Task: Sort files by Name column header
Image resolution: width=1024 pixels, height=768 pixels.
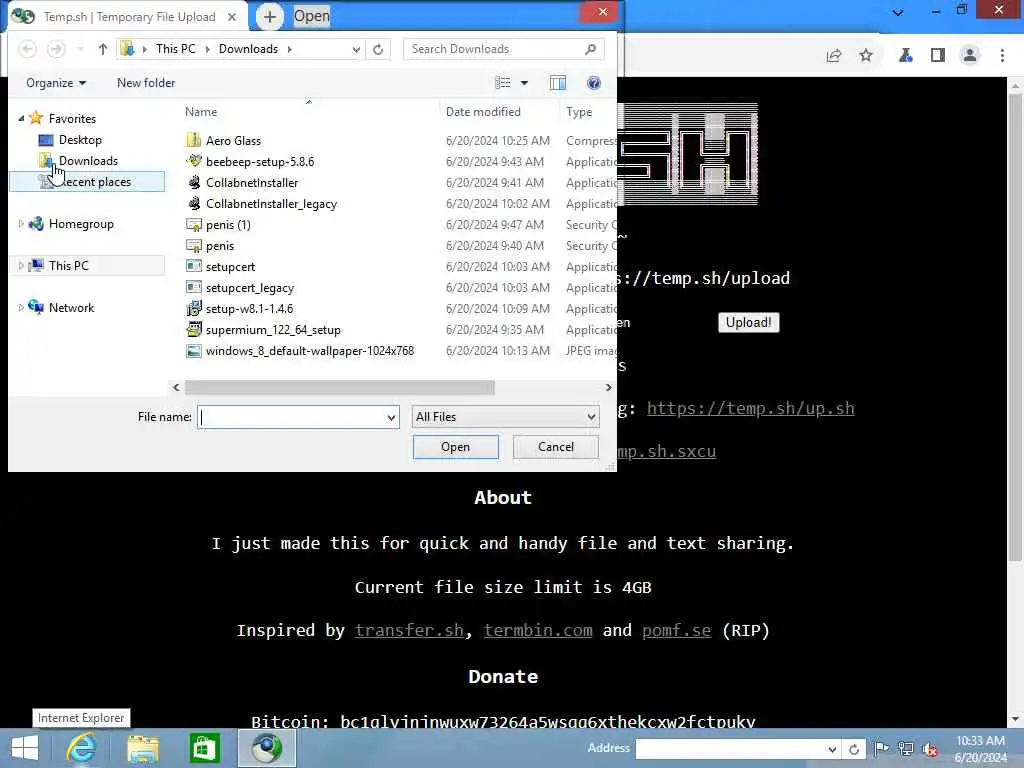Action: (x=200, y=112)
